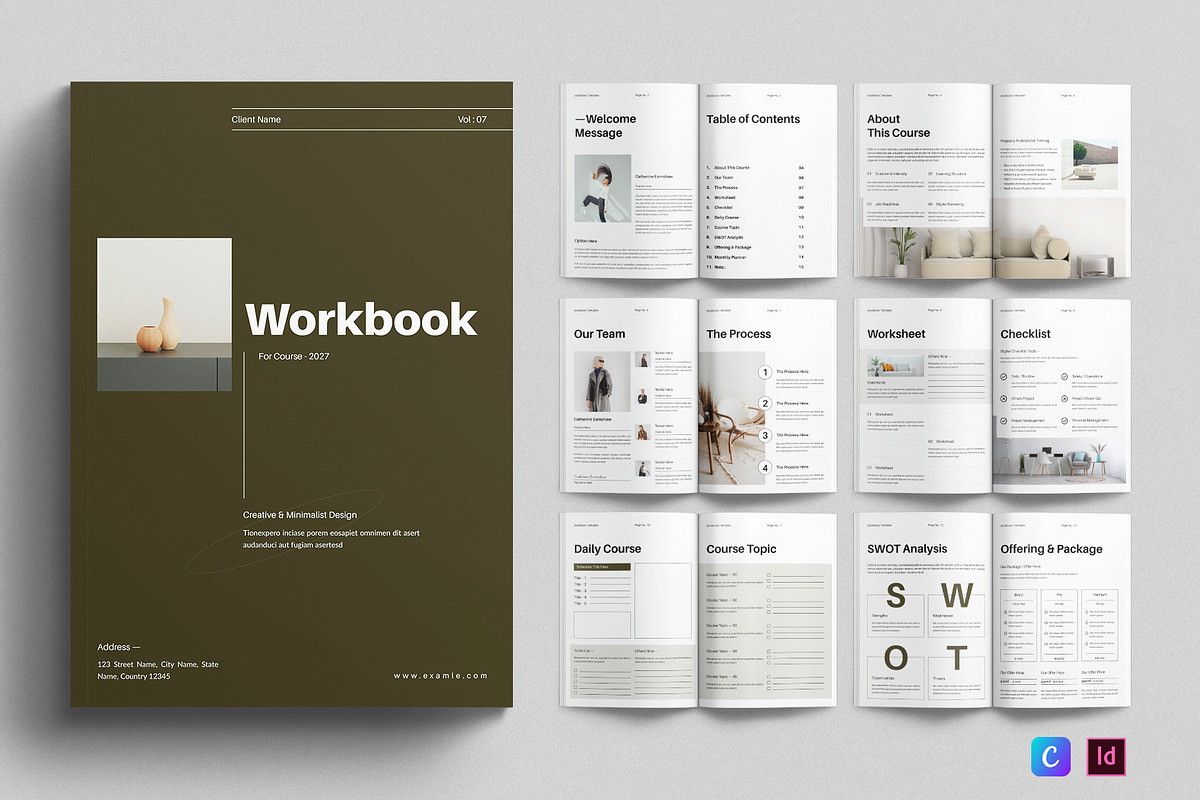Screen dimensions: 1200x800
Task: Click Vol : 07 on the cover
Action: (472, 120)
